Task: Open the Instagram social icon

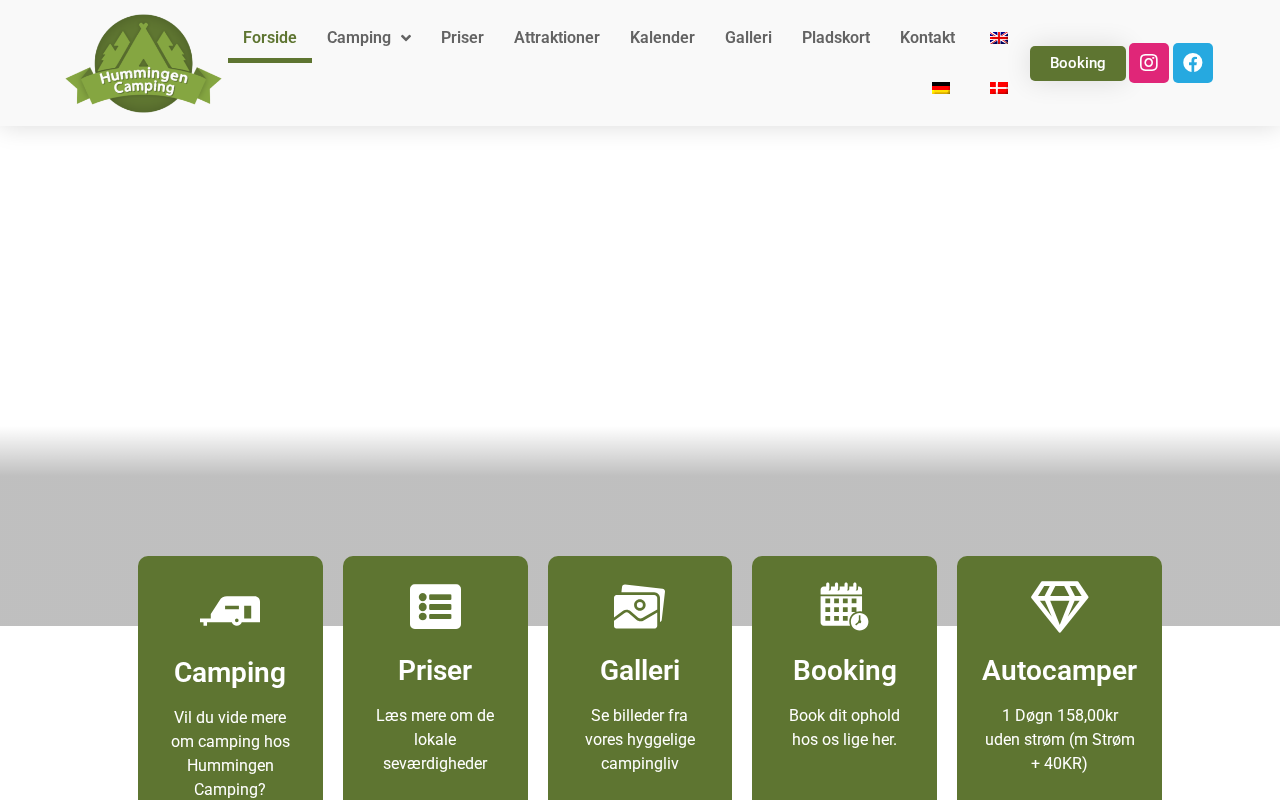Action: click(x=1148, y=63)
